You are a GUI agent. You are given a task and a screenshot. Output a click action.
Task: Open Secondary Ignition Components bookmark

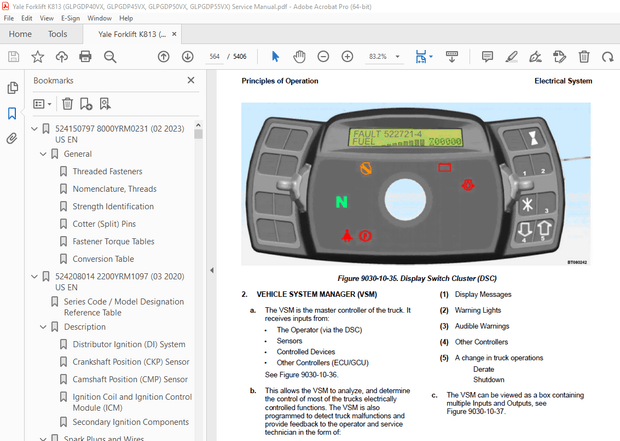click(x=130, y=422)
